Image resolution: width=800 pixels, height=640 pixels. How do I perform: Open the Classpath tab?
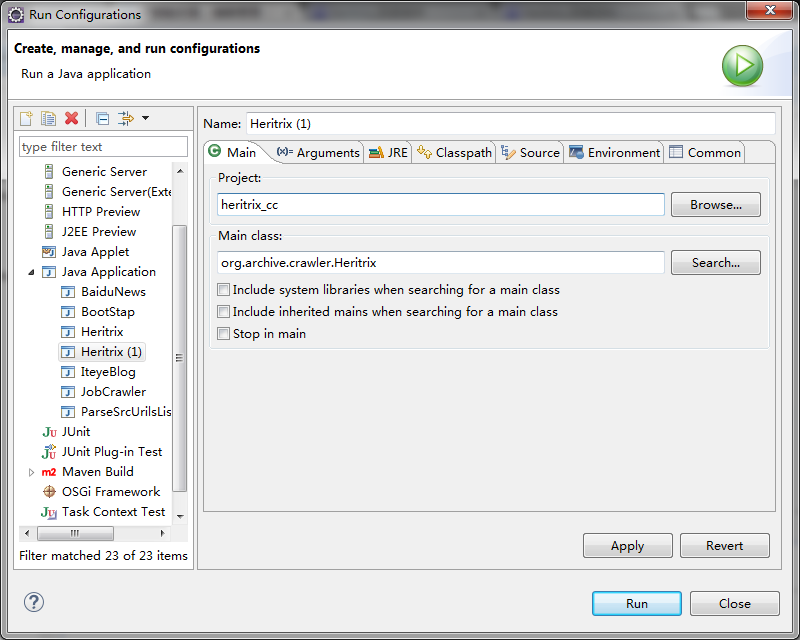[x=455, y=153]
